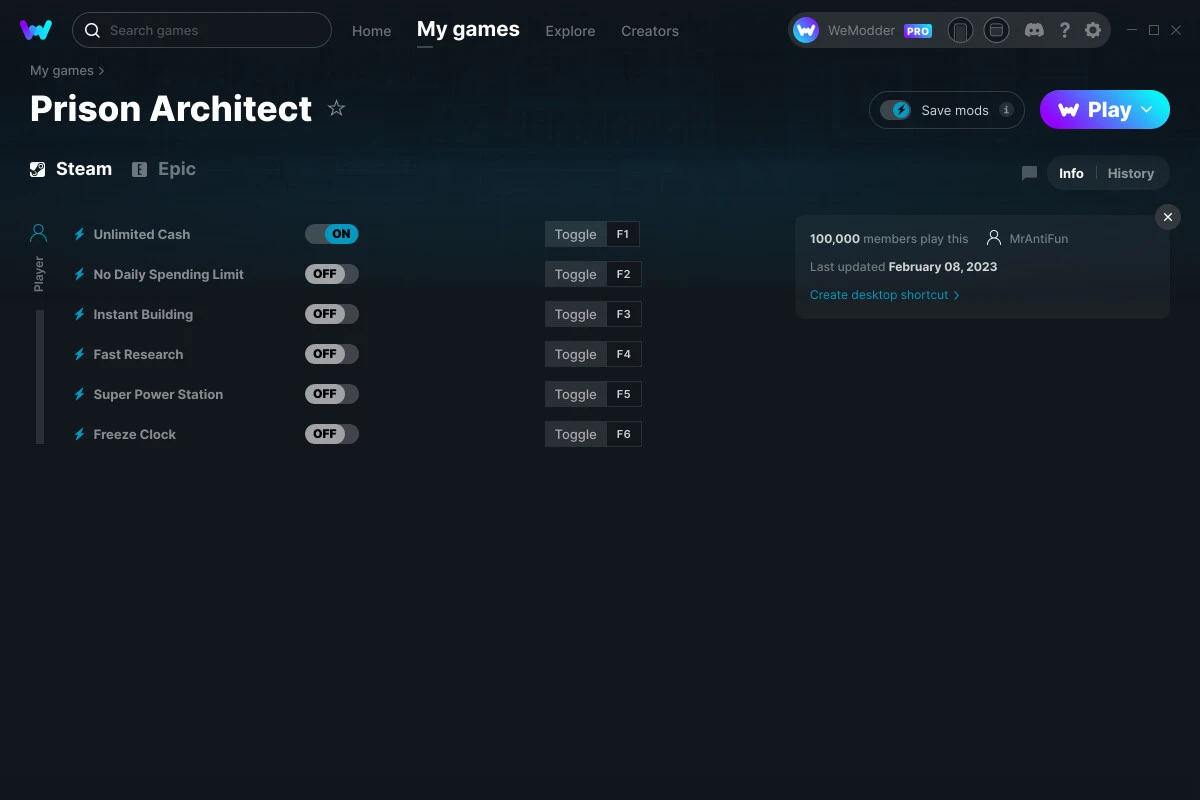Turn off Unlimited Cash toggle
This screenshot has width=1200, height=800.
pos(332,234)
